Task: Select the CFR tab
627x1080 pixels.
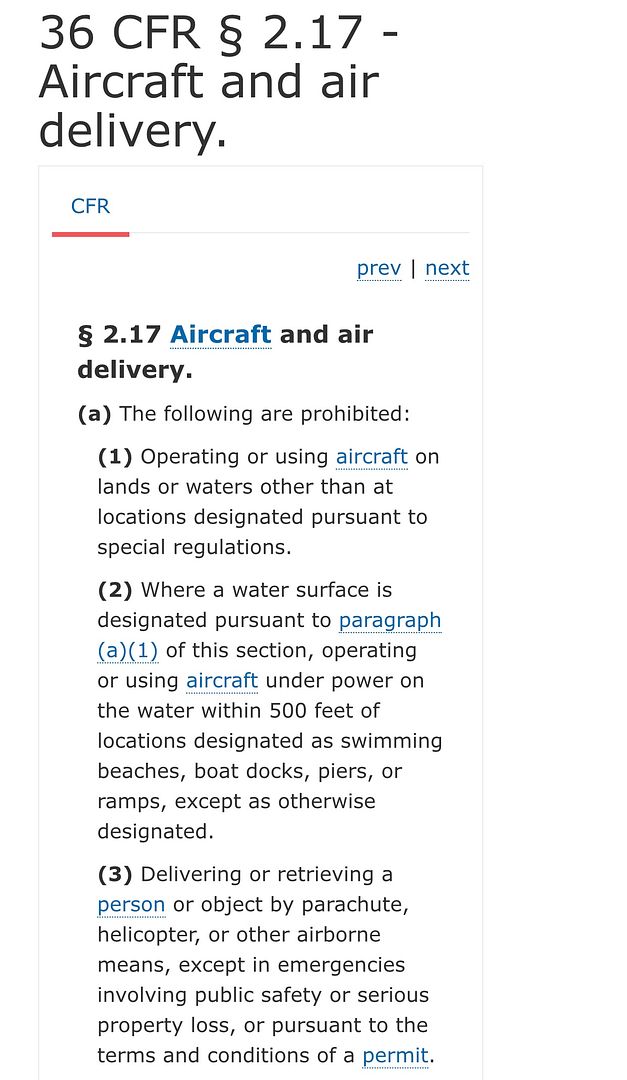Action: click(x=90, y=206)
